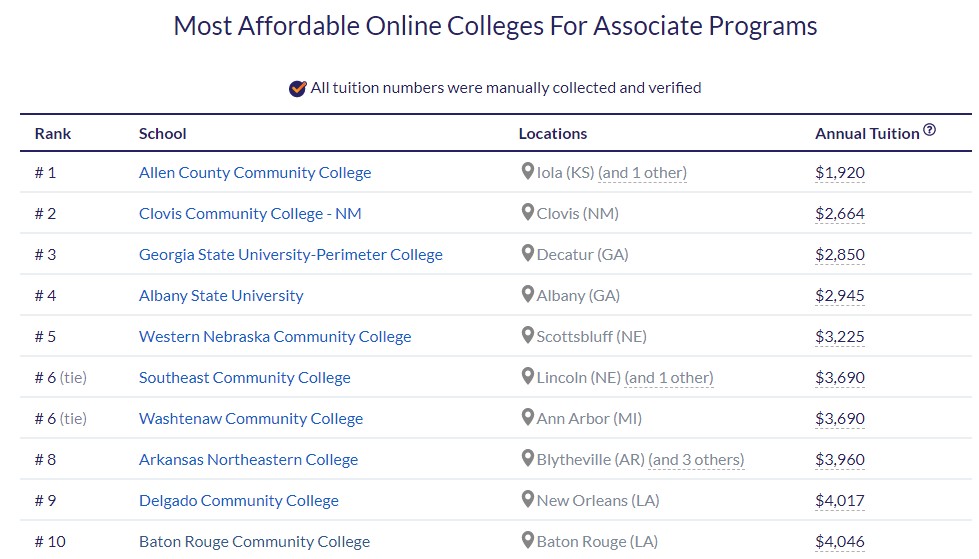
Task: Open Western Nebraska Community College link
Action: pos(275,337)
